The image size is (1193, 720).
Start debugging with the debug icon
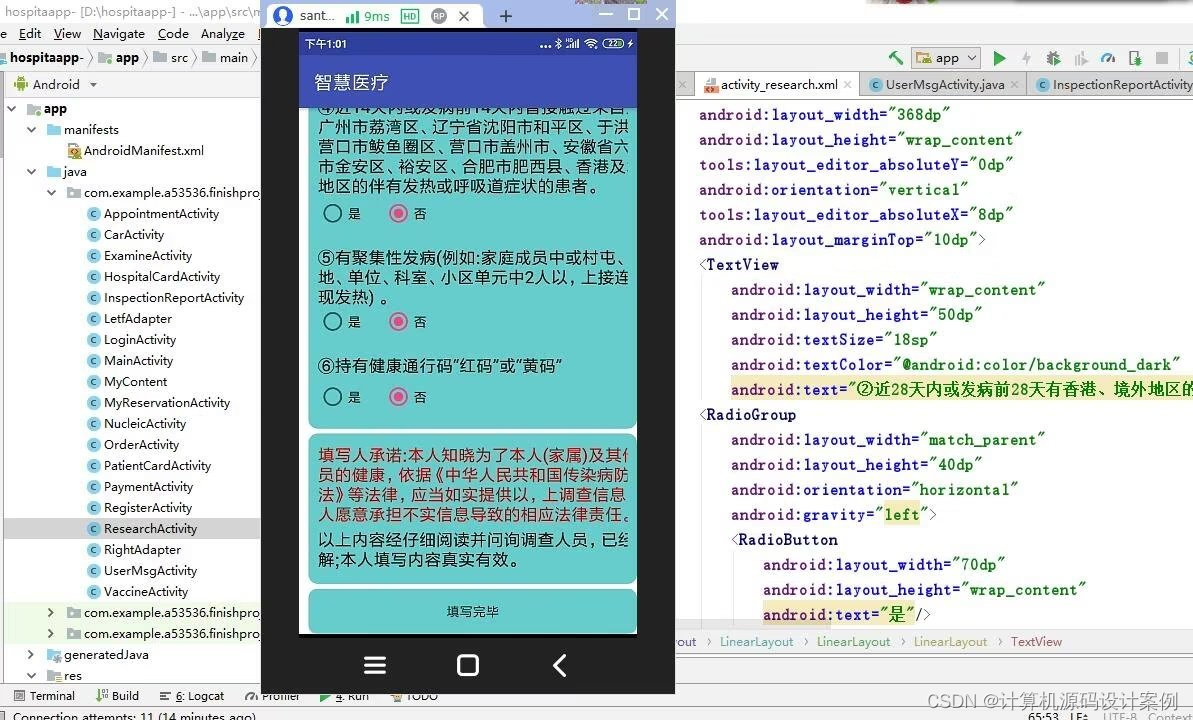click(x=1052, y=57)
